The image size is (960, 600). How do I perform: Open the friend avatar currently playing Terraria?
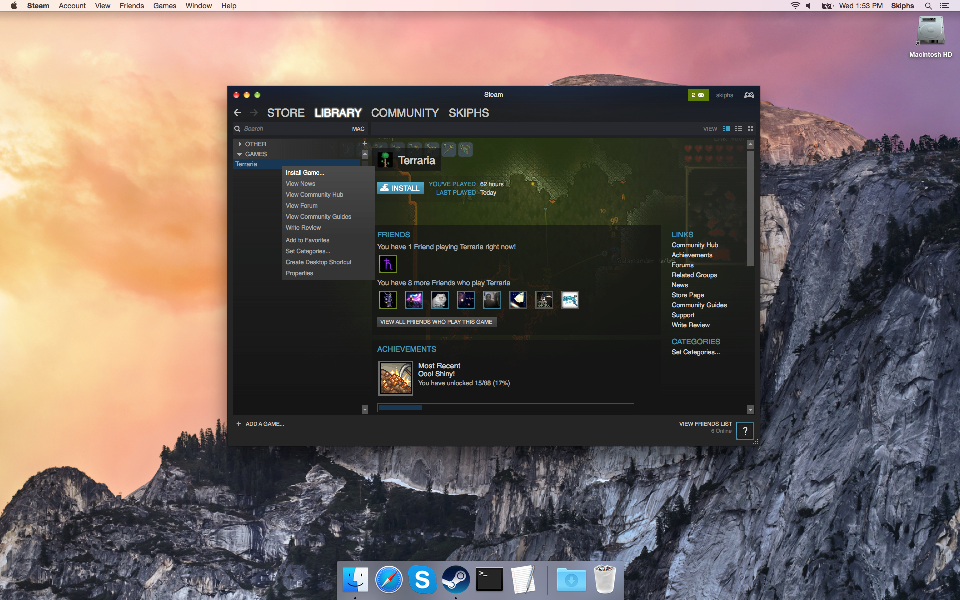(x=388, y=264)
